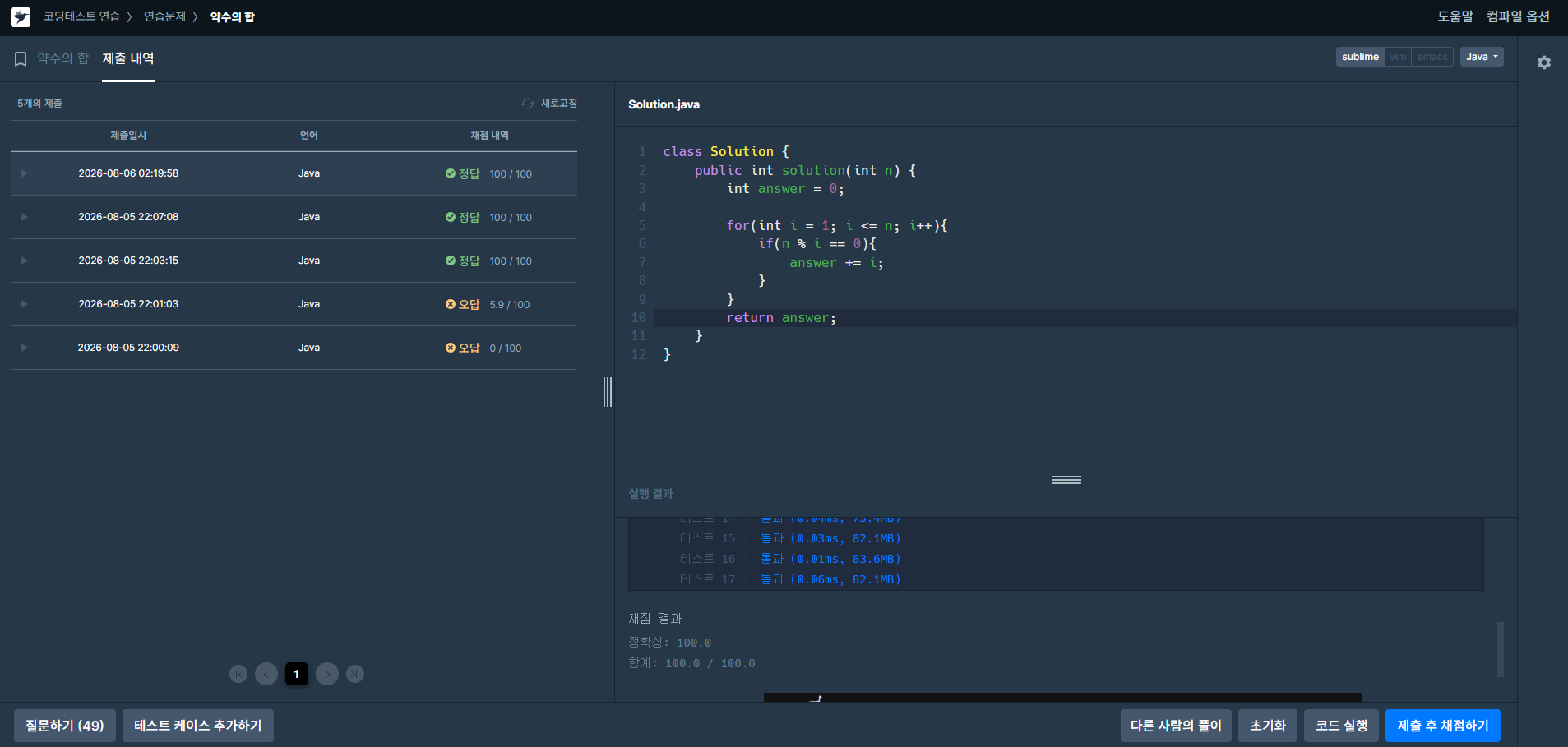Viewport: 1568px width, 747px height.
Task: Select page 1 in pagination
Action: pyautogui.click(x=297, y=674)
